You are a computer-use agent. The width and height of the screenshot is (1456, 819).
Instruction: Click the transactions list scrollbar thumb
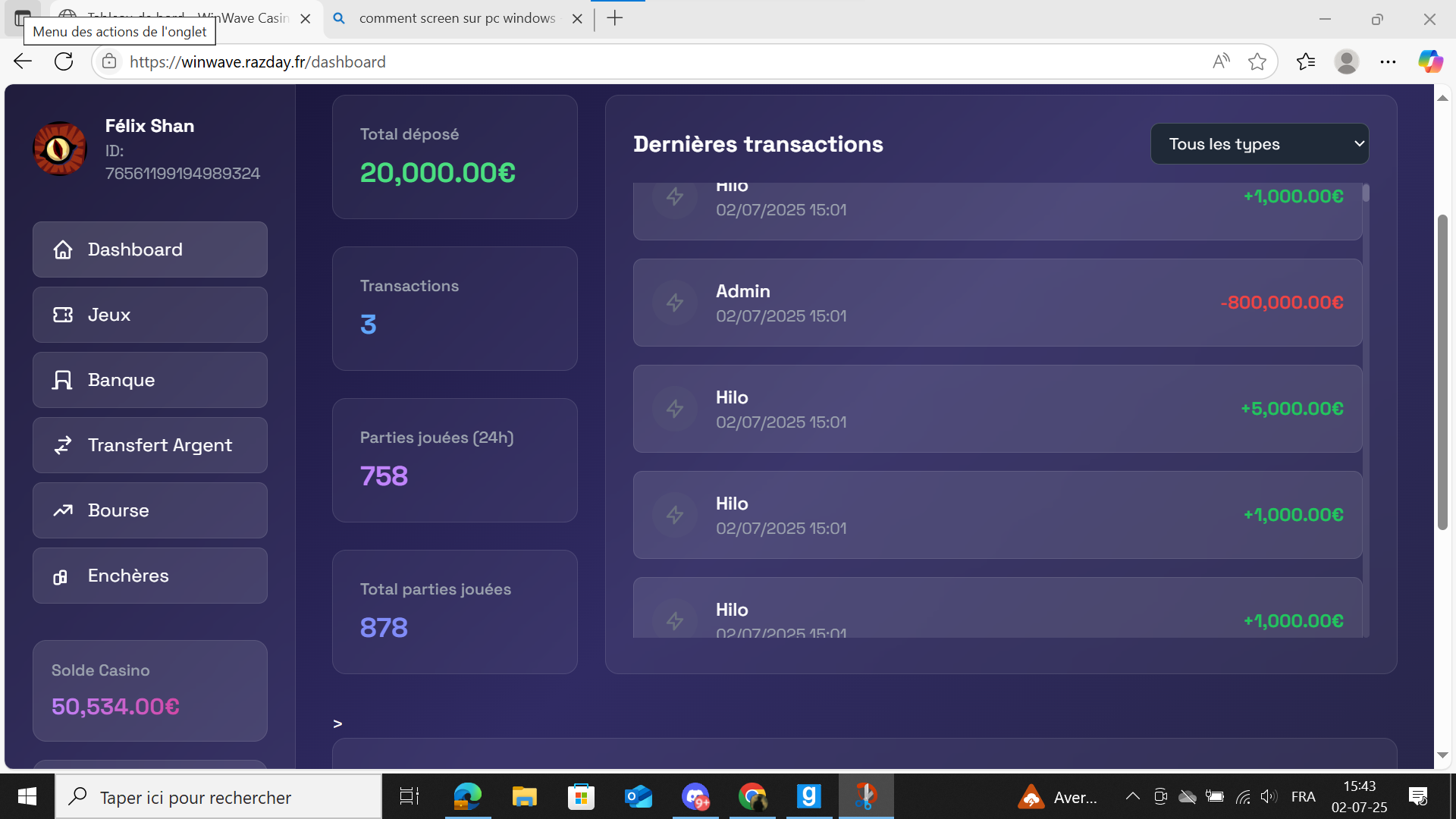pos(1366,193)
